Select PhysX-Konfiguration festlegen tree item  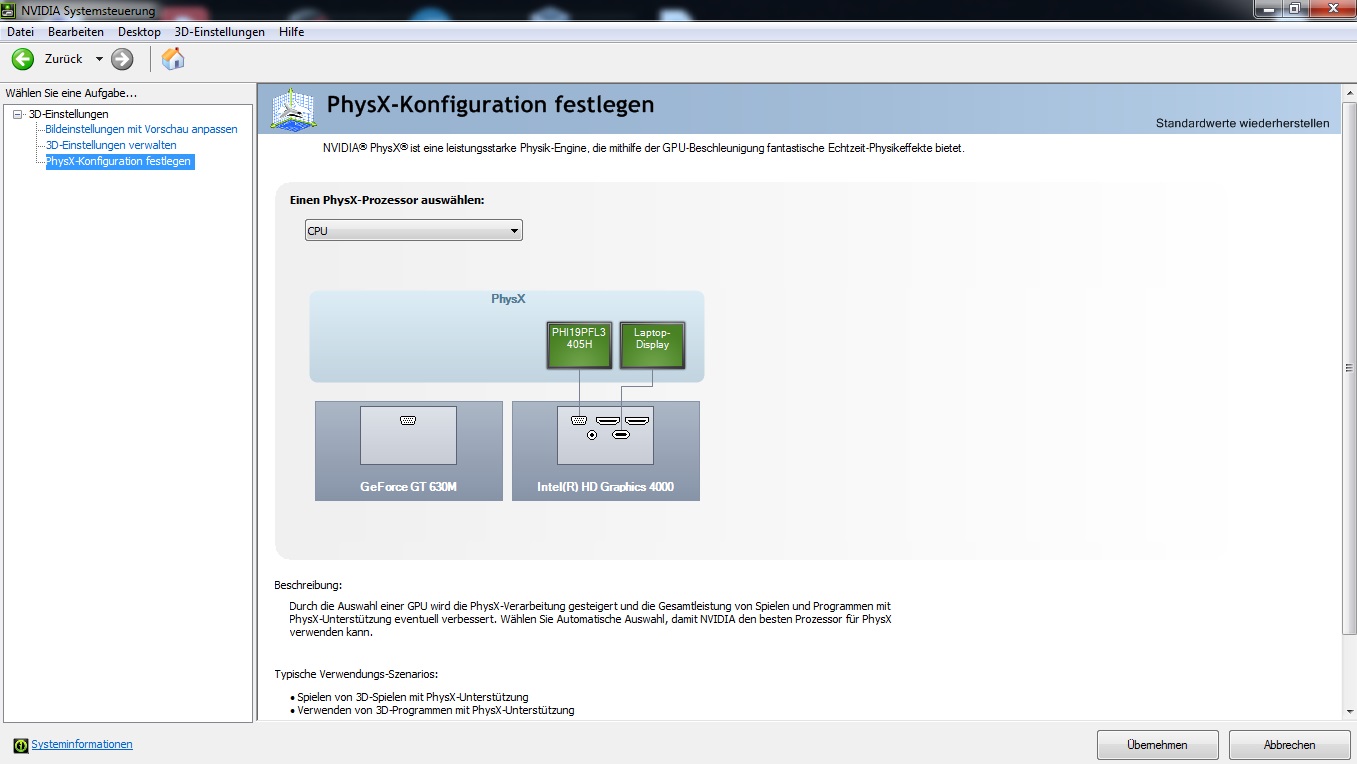click(x=118, y=161)
